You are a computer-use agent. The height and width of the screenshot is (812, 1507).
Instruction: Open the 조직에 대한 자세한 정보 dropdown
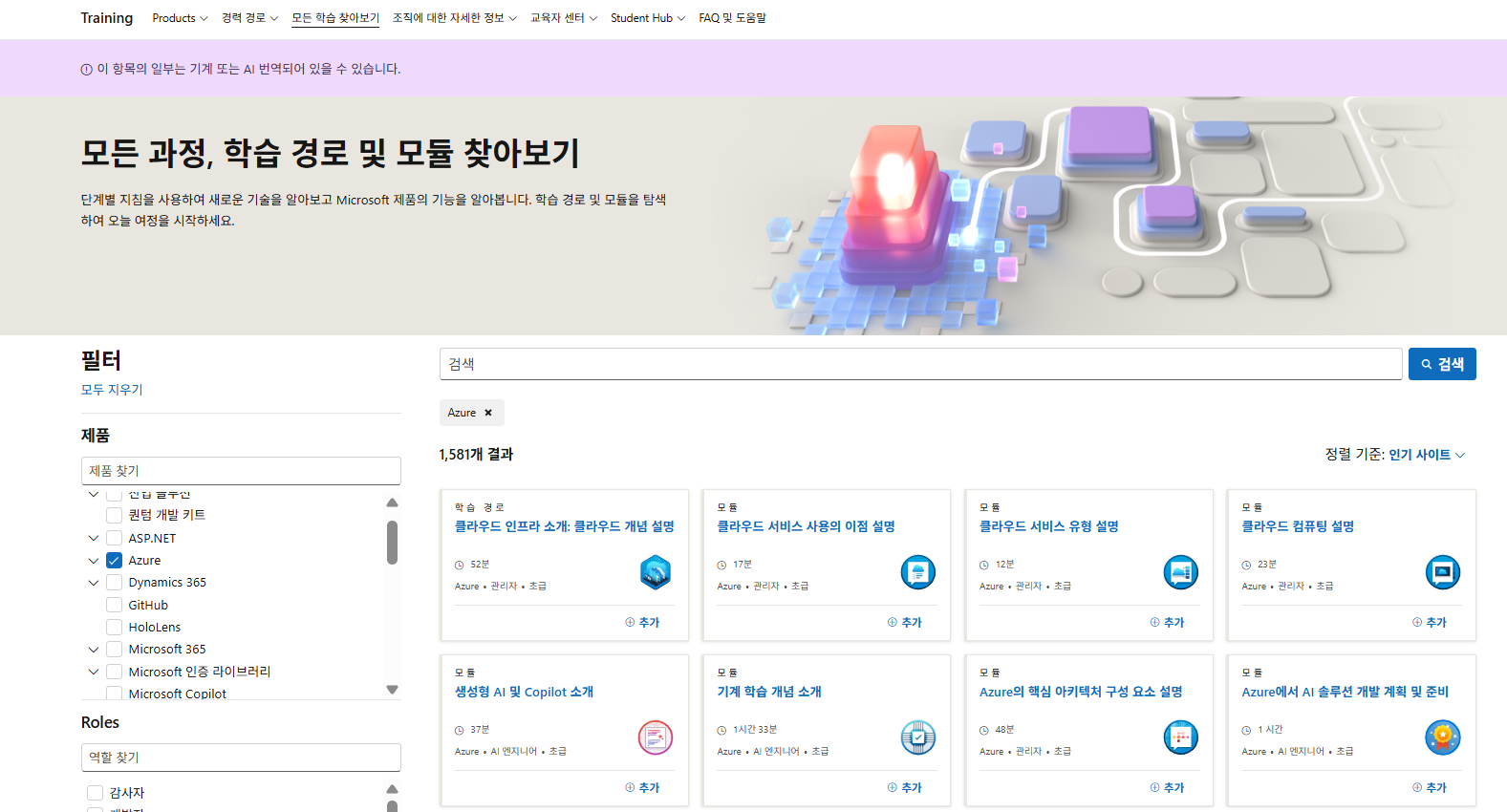[455, 18]
